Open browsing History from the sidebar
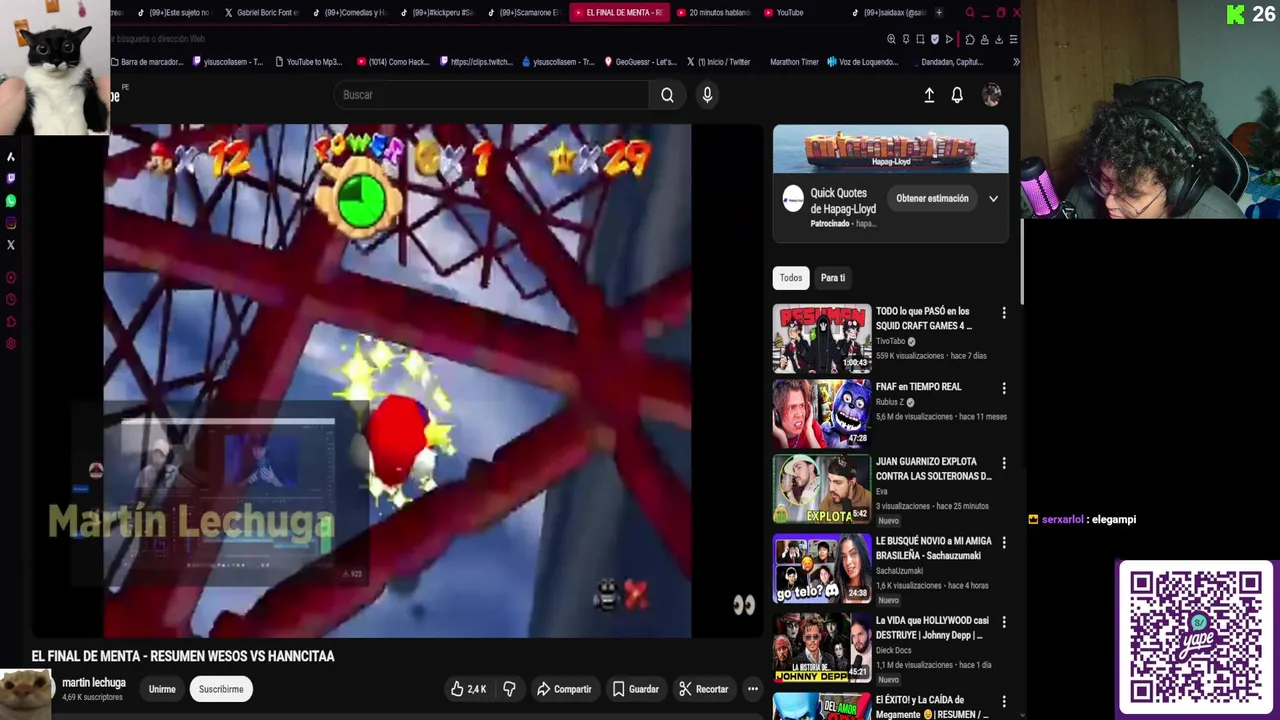Screen dimensions: 1280x720 (x=11, y=300)
